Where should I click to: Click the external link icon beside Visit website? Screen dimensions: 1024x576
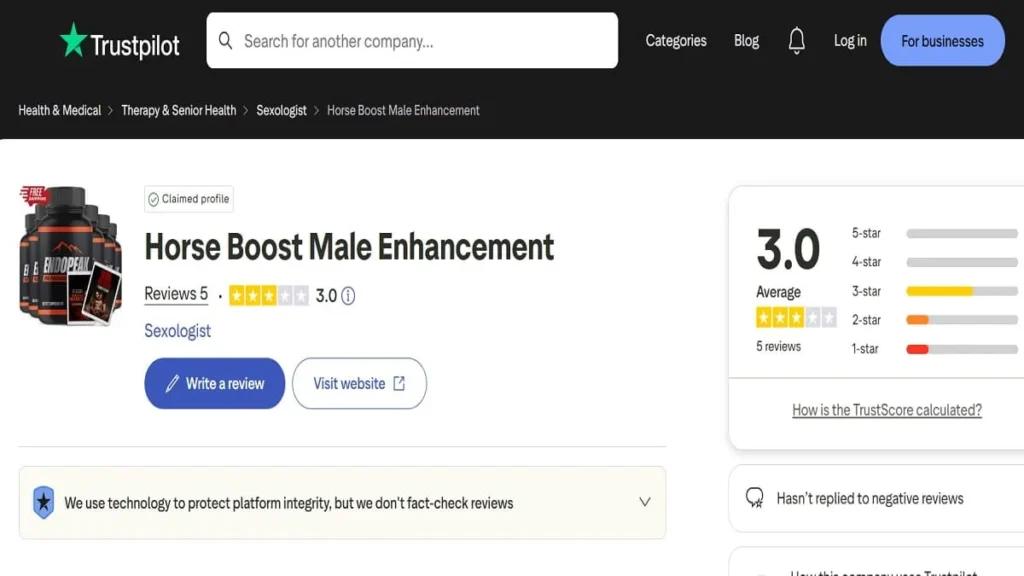point(399,383)
